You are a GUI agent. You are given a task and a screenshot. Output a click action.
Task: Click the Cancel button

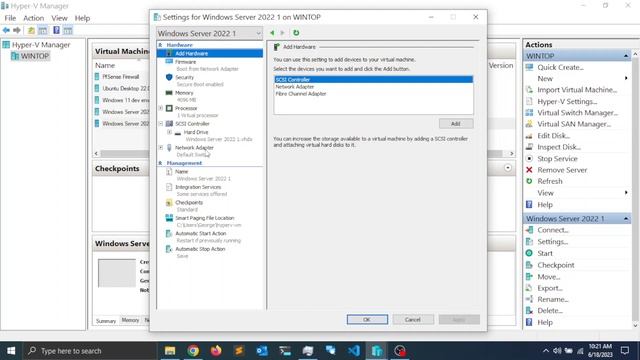click(413, 320)
